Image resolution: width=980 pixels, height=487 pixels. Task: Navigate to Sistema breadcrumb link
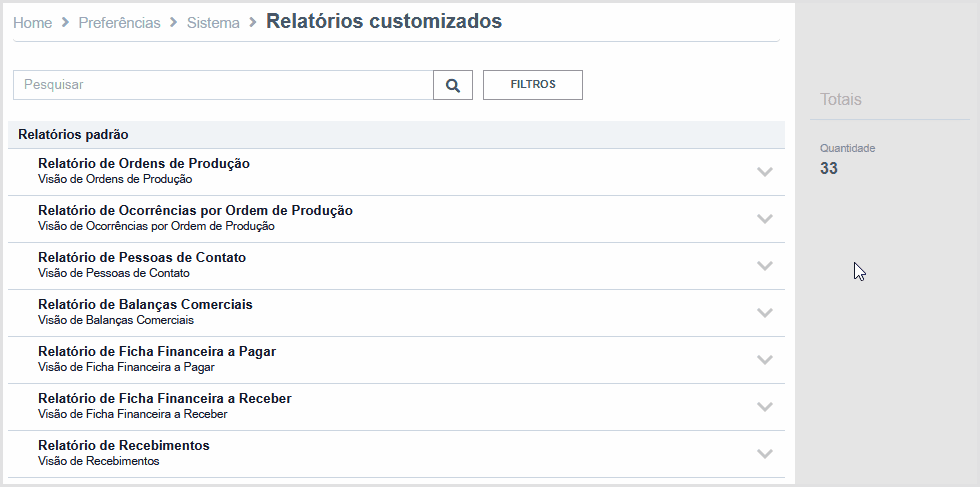tap(213, 23)
